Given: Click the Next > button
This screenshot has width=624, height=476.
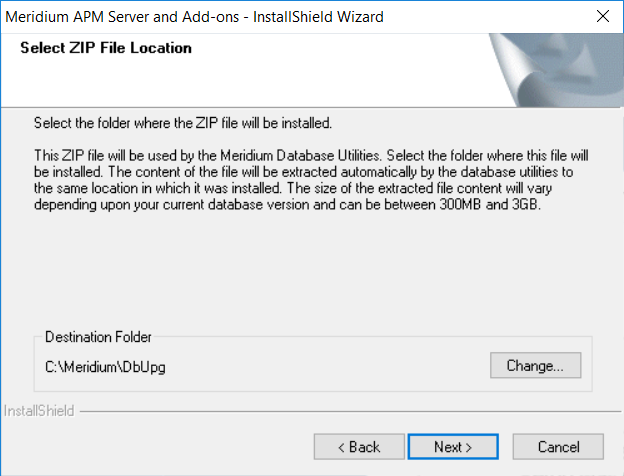Looking at the screenshot, I should [453, 447].
